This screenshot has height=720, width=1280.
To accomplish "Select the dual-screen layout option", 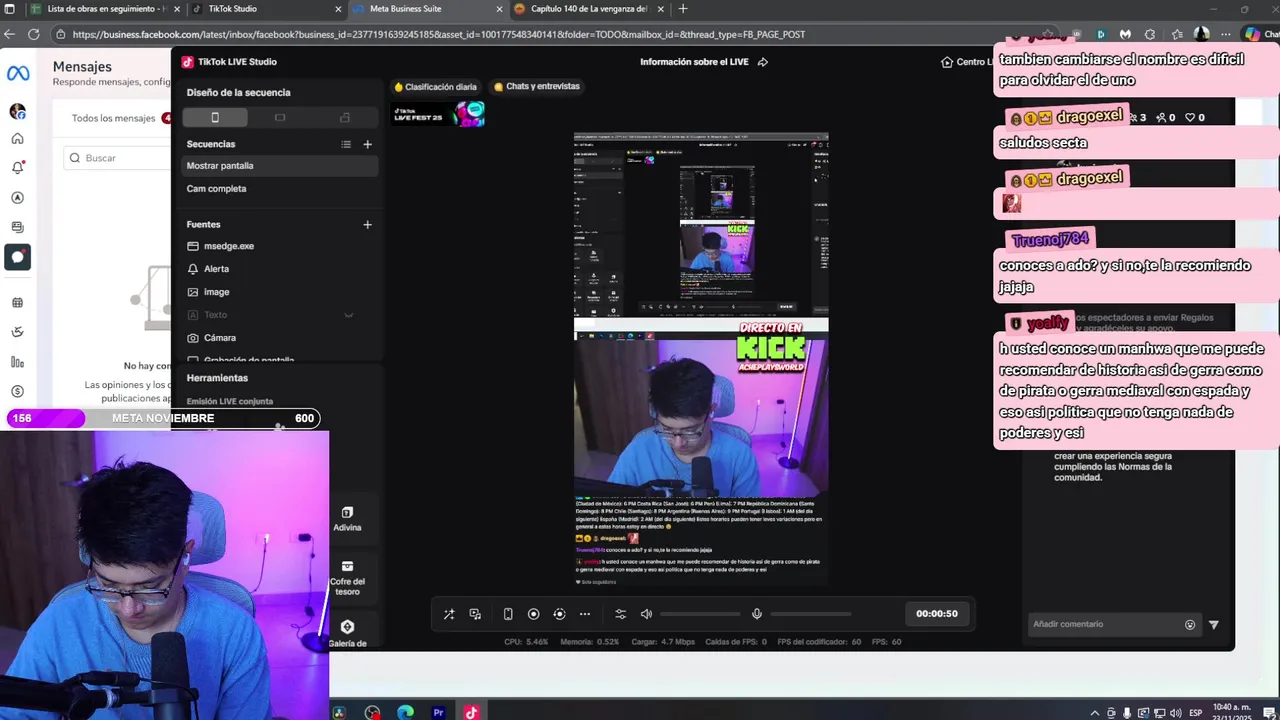I will click(x=345, y=117).
